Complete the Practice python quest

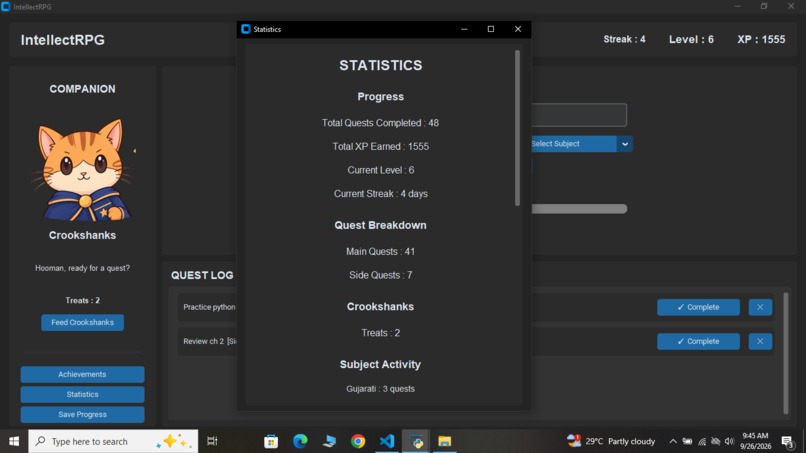coord(698,307)
